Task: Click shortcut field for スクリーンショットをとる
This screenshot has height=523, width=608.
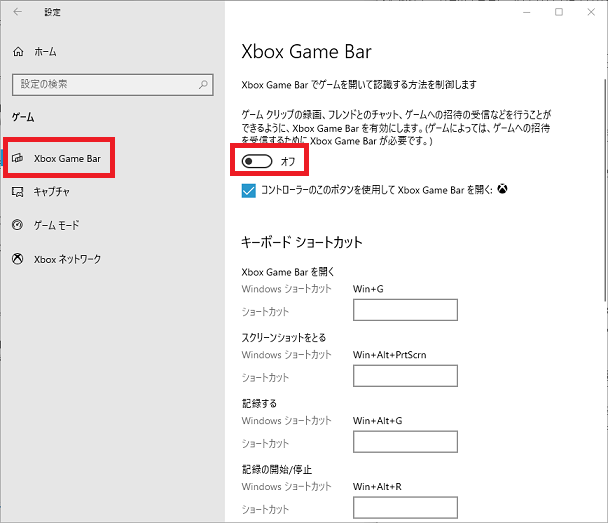Action: [405, 376]
